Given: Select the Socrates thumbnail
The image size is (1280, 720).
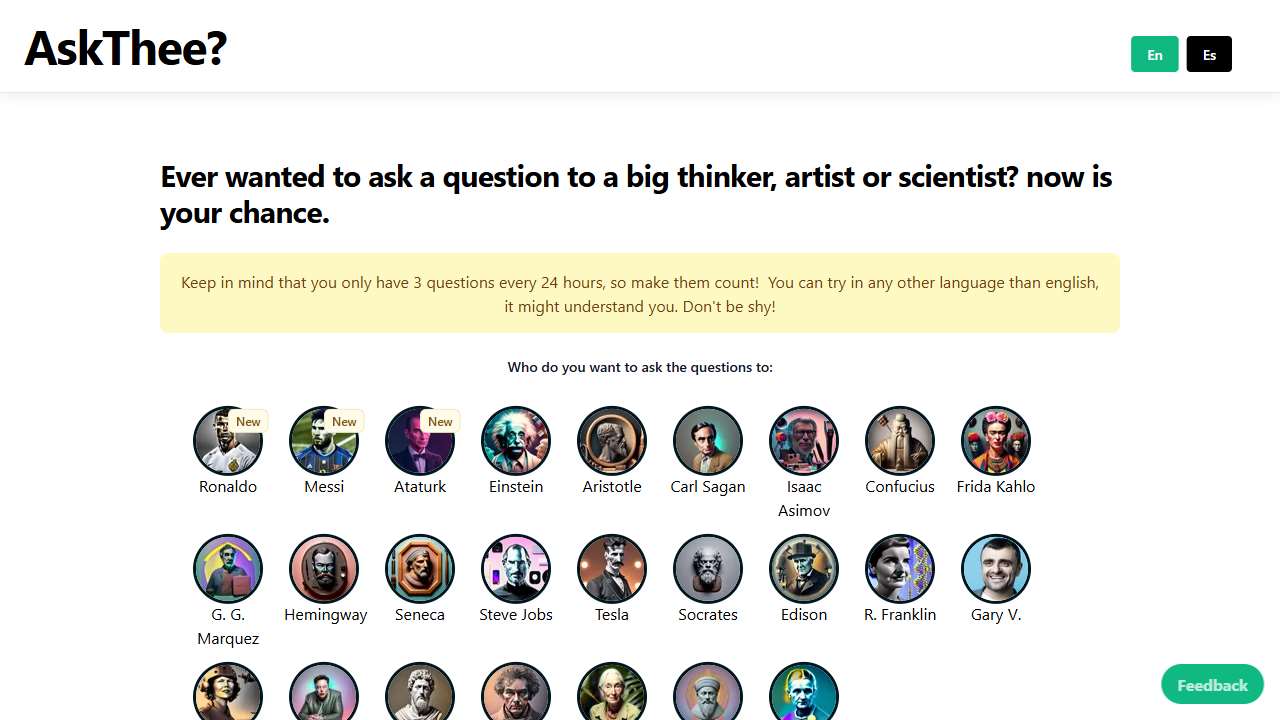Looking at the screenshot, I should coord(707,568).
